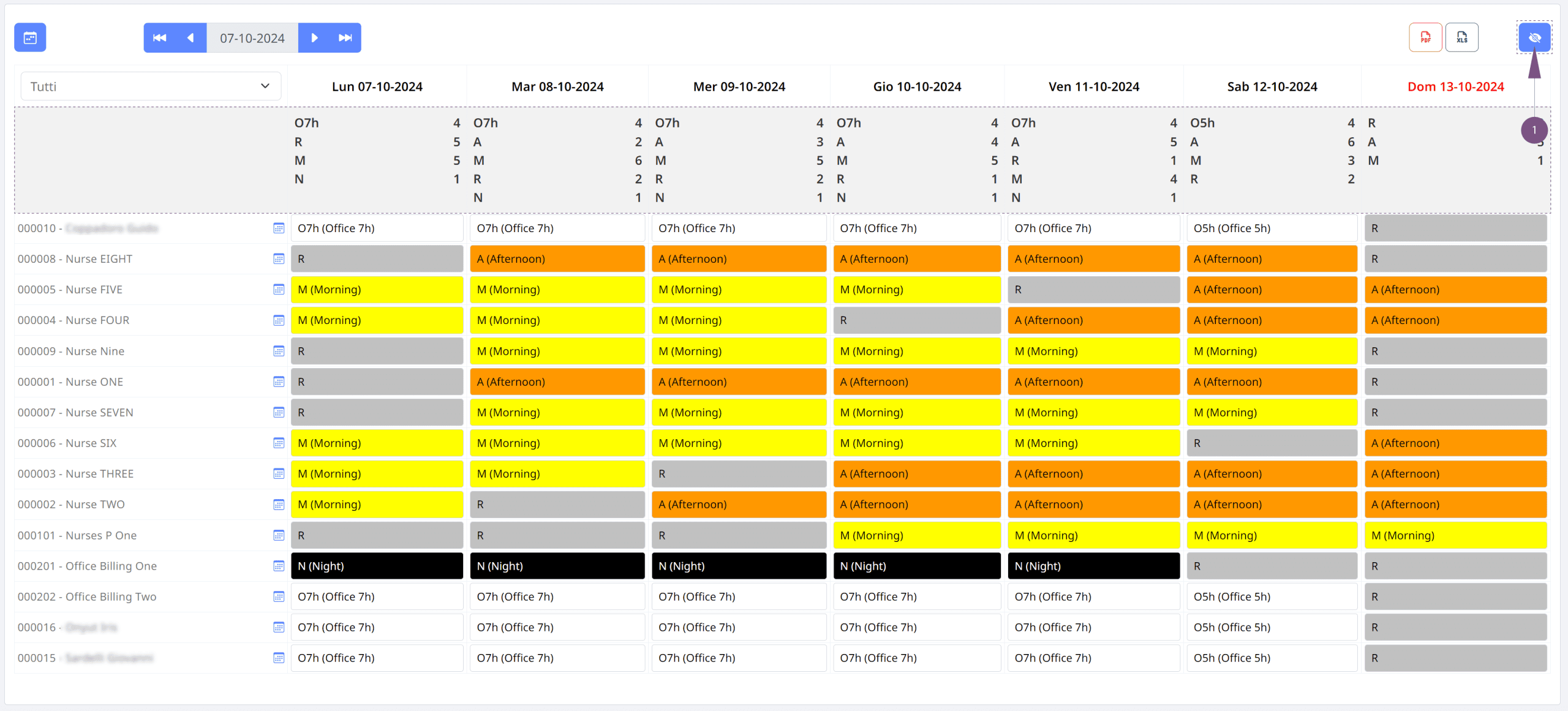Viewport: 1568px width, 711px height.
Task: Expand the Tutti filter dropdown
Action: 151,86
